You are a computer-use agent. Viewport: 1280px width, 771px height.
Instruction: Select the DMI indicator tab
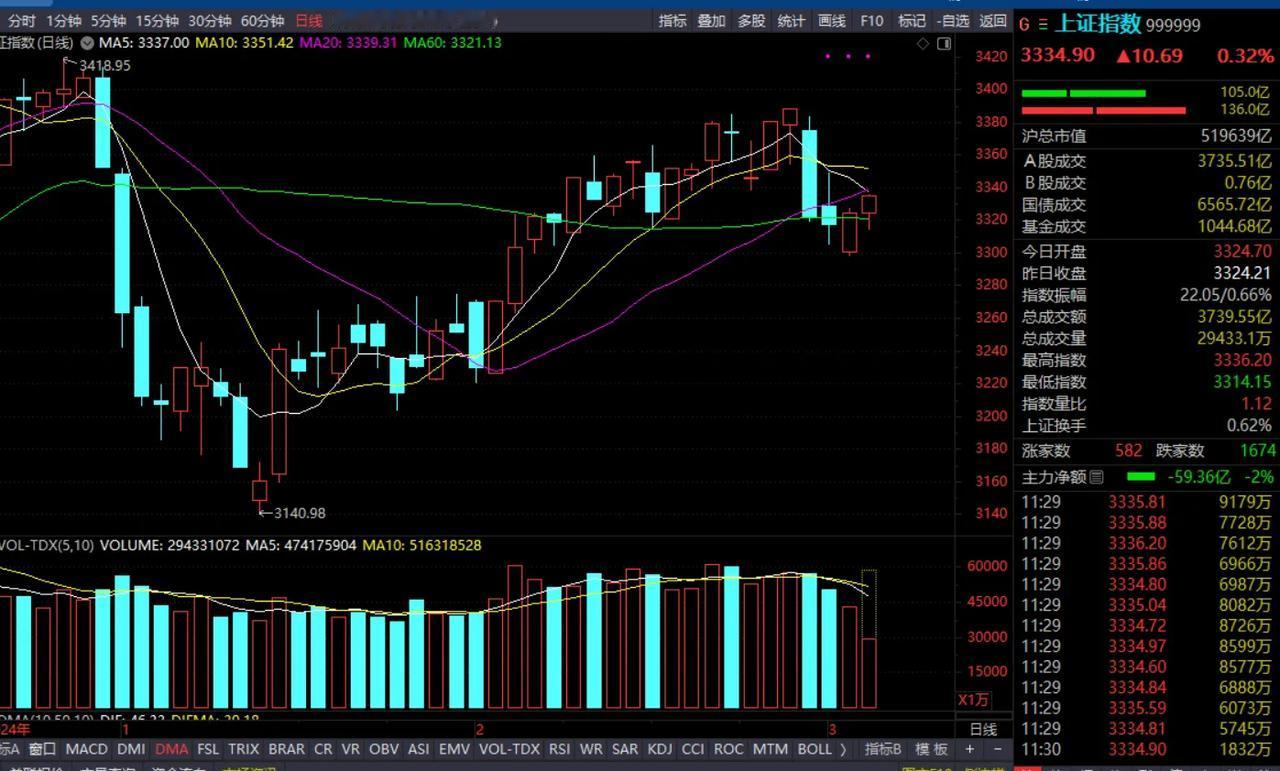pos(131,748)
